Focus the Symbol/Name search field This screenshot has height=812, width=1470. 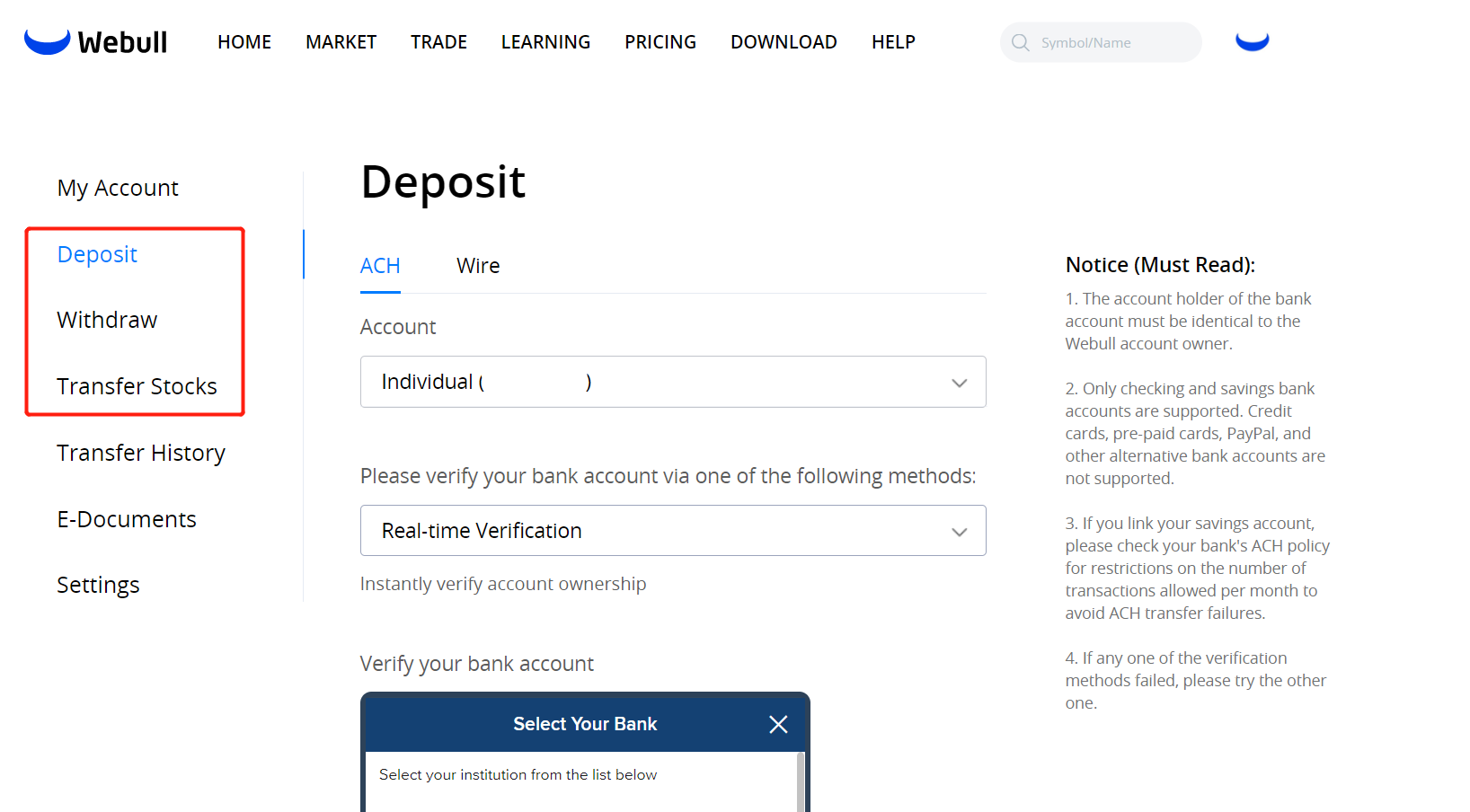tap(1101, 42)
